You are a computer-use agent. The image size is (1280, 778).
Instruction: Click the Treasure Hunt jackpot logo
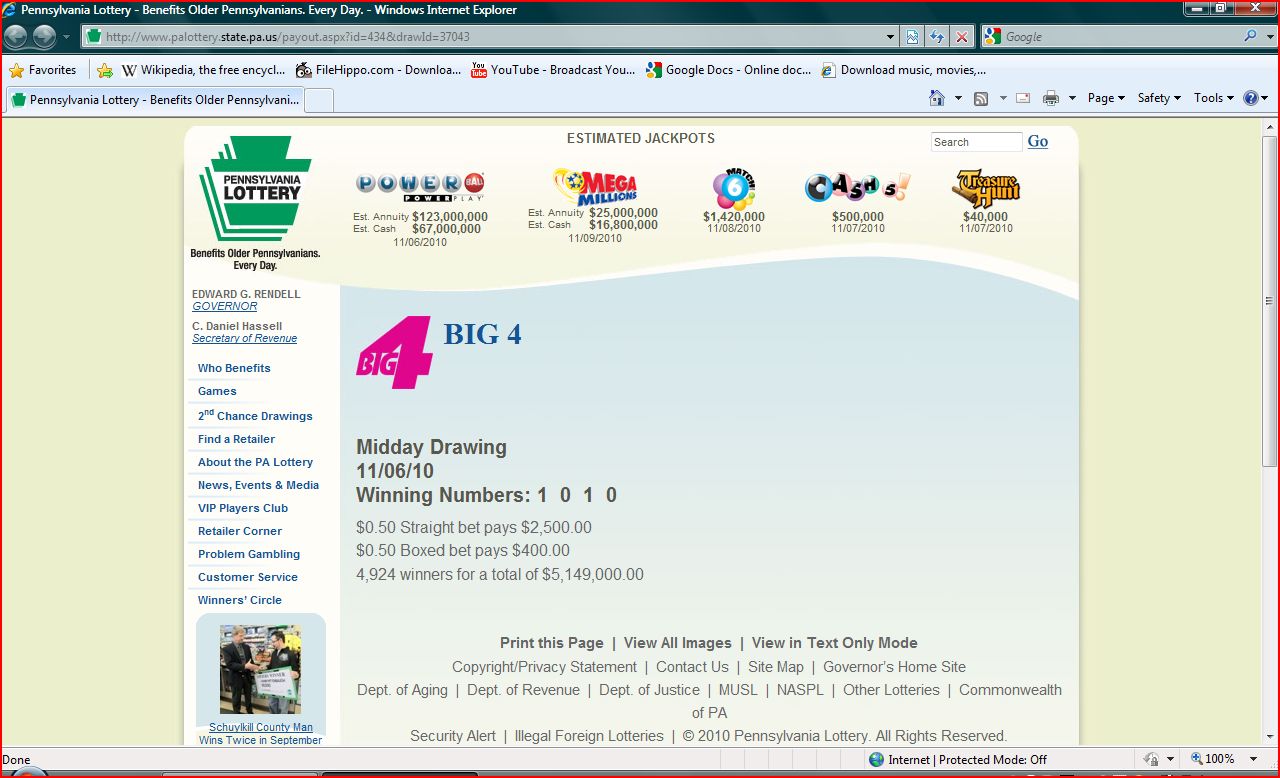tap(986, 188)
